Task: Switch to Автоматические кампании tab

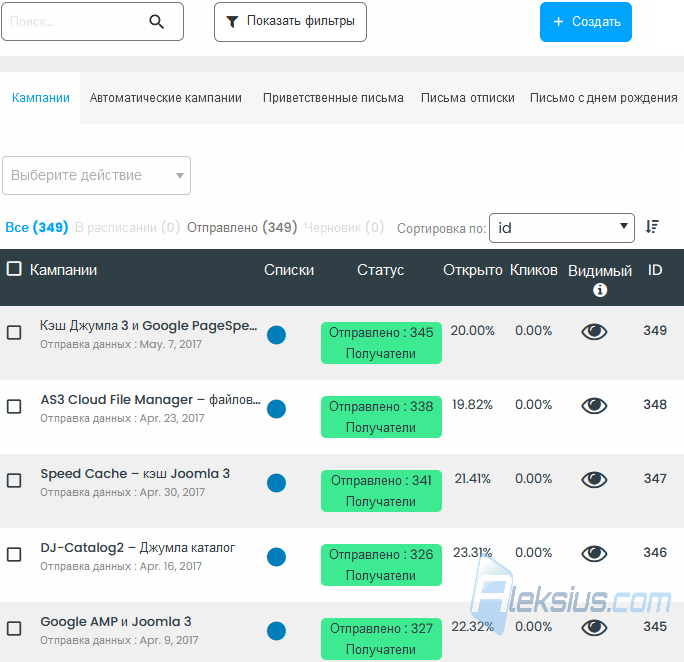Action: point(165,98)
